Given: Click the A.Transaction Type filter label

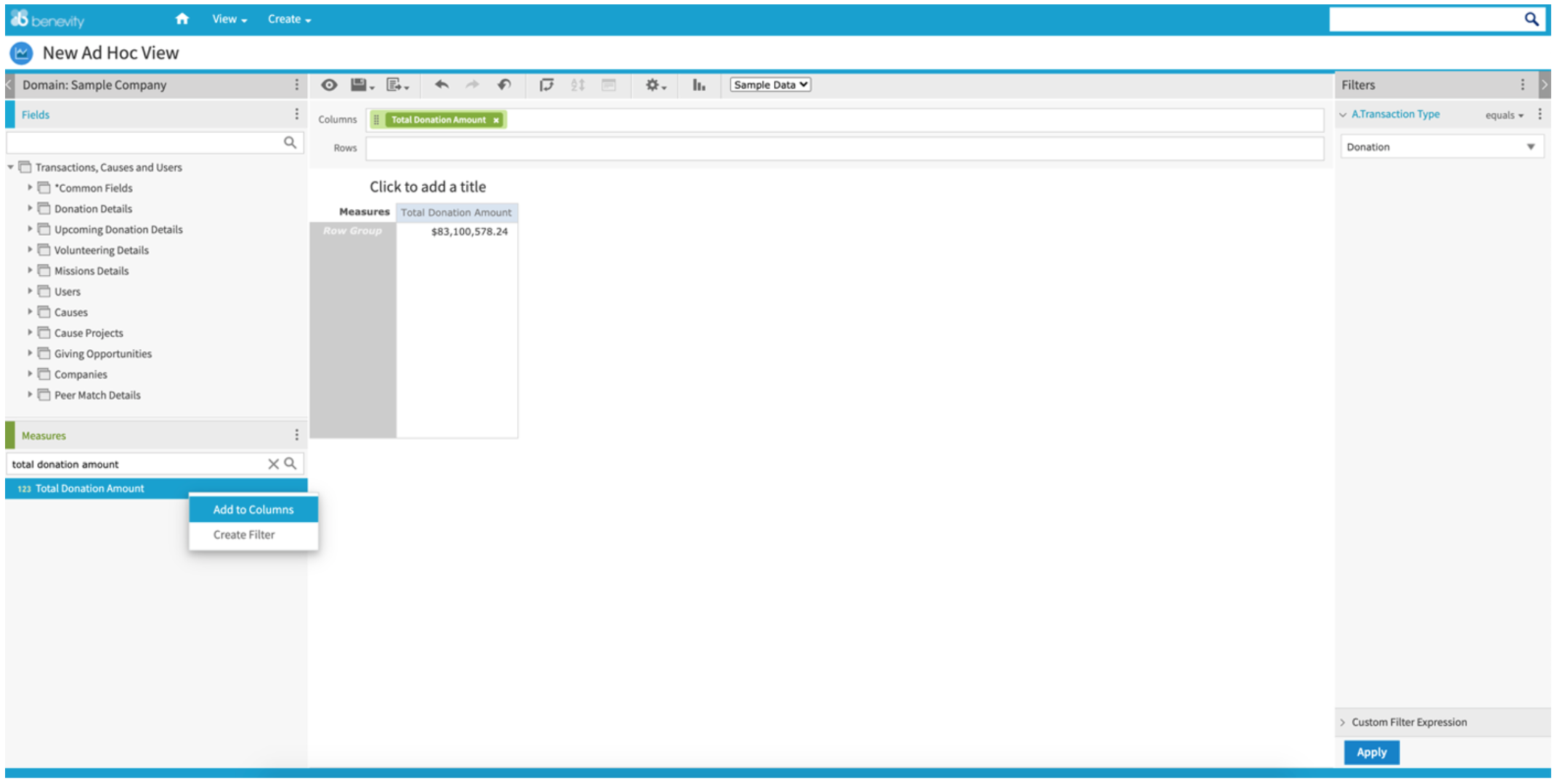Looking at the screenshot, I should coord(1395,114).
